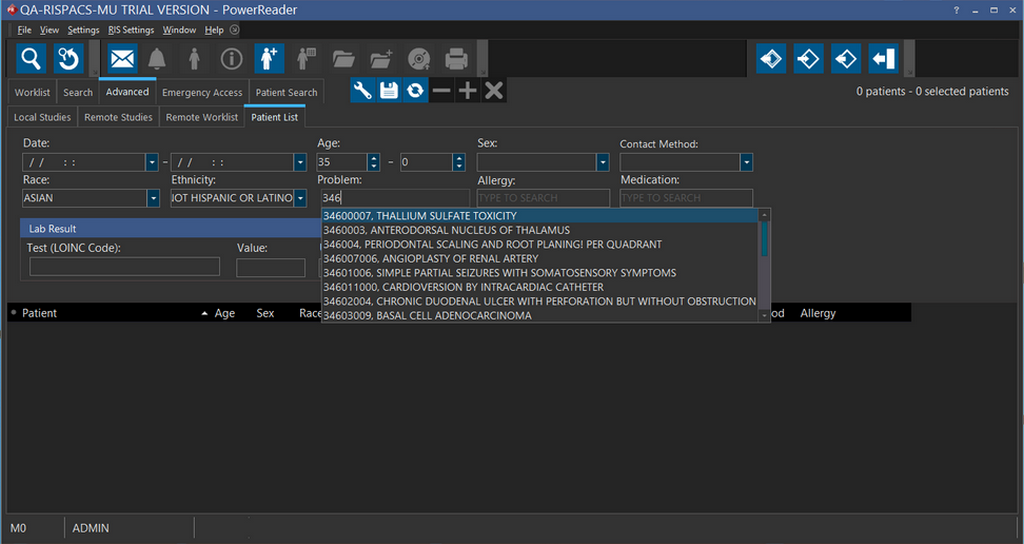Click the wrench settings icon
The height and width of the screenshot is (544, 1024).
pyautogui.click(x=363, y=91)
